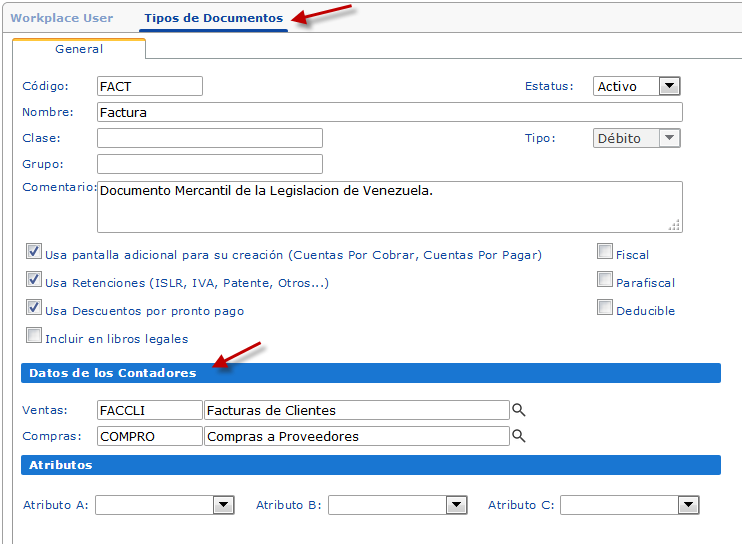Click the search magnifier next to Facturas de Clientes
742x544 pixels.
[x=519, y=410]
